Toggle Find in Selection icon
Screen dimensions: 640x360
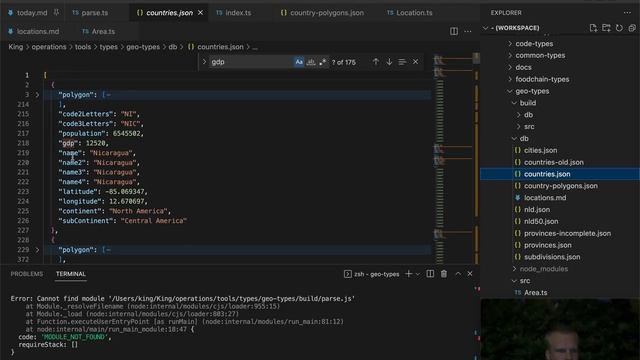[402, 62]
